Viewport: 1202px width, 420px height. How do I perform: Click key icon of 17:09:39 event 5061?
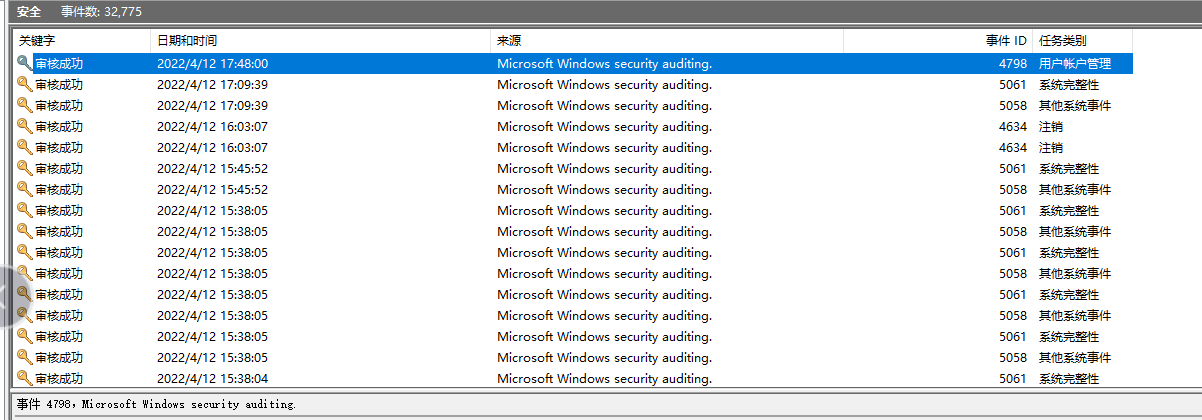point(24,84)
